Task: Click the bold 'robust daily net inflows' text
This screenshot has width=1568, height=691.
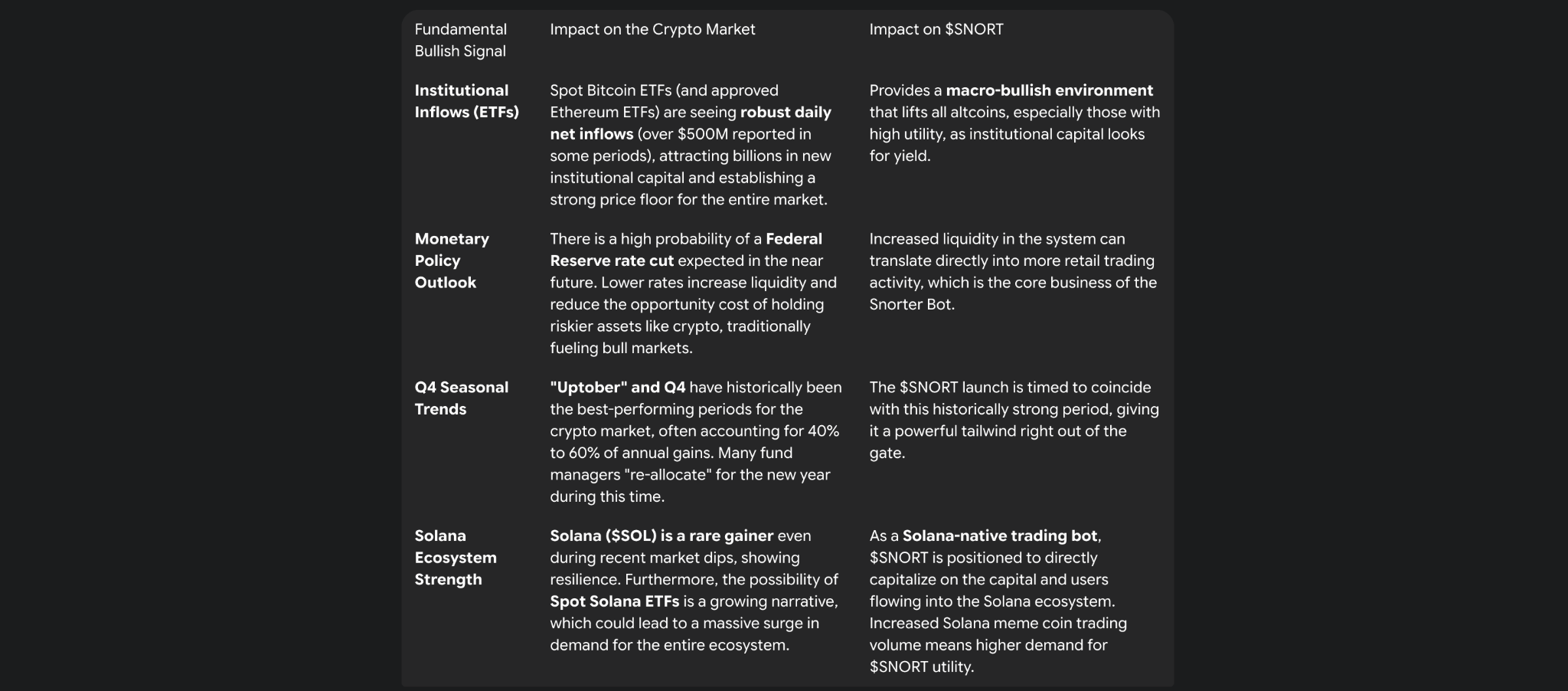Action: (785, 113)
